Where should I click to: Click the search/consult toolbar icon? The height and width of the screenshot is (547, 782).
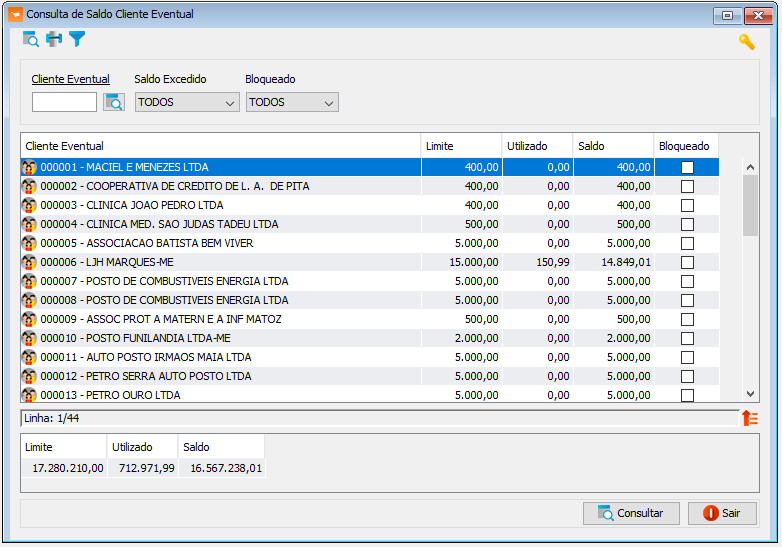(30, 39)
